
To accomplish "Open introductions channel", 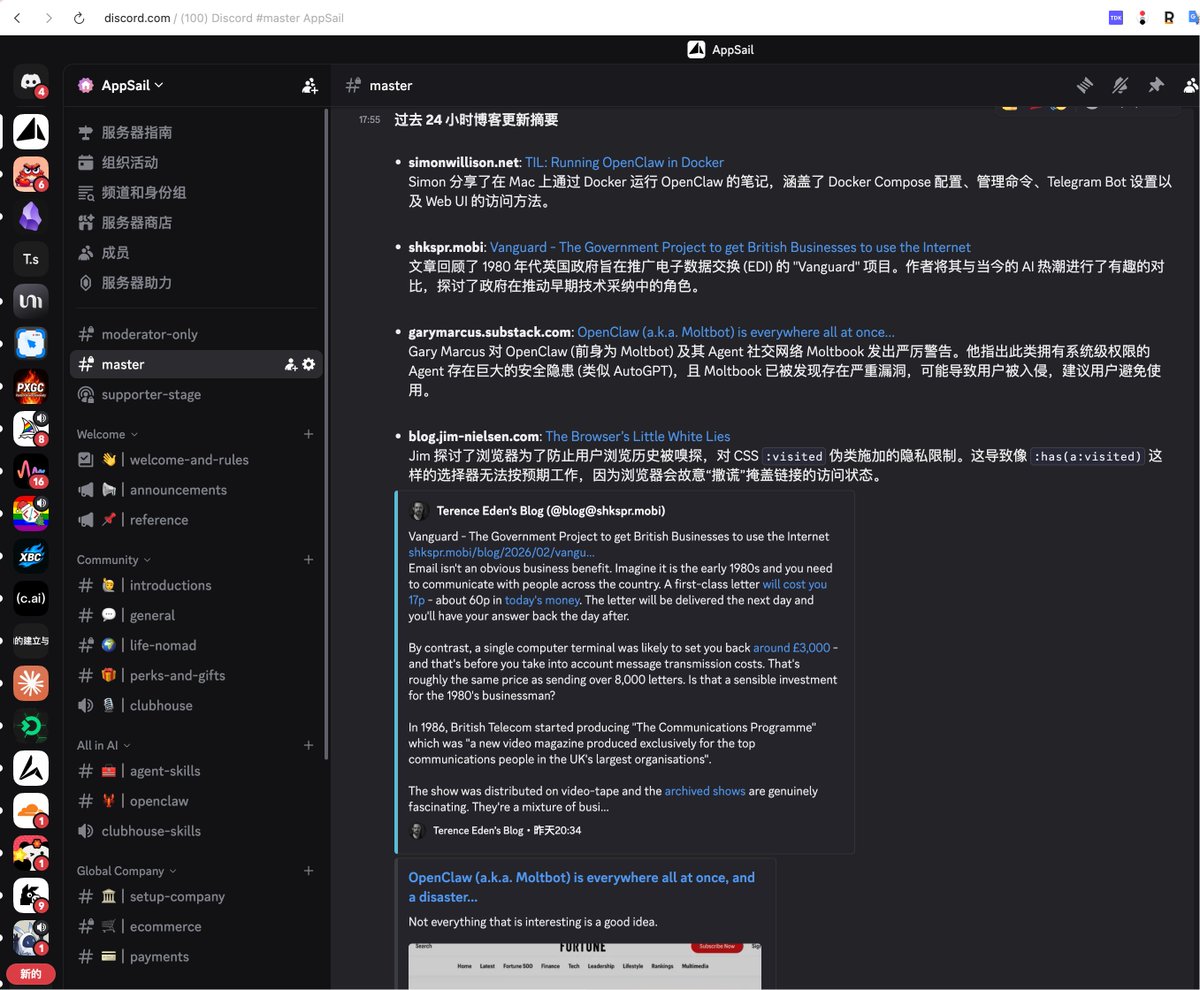I will point(196,585).
